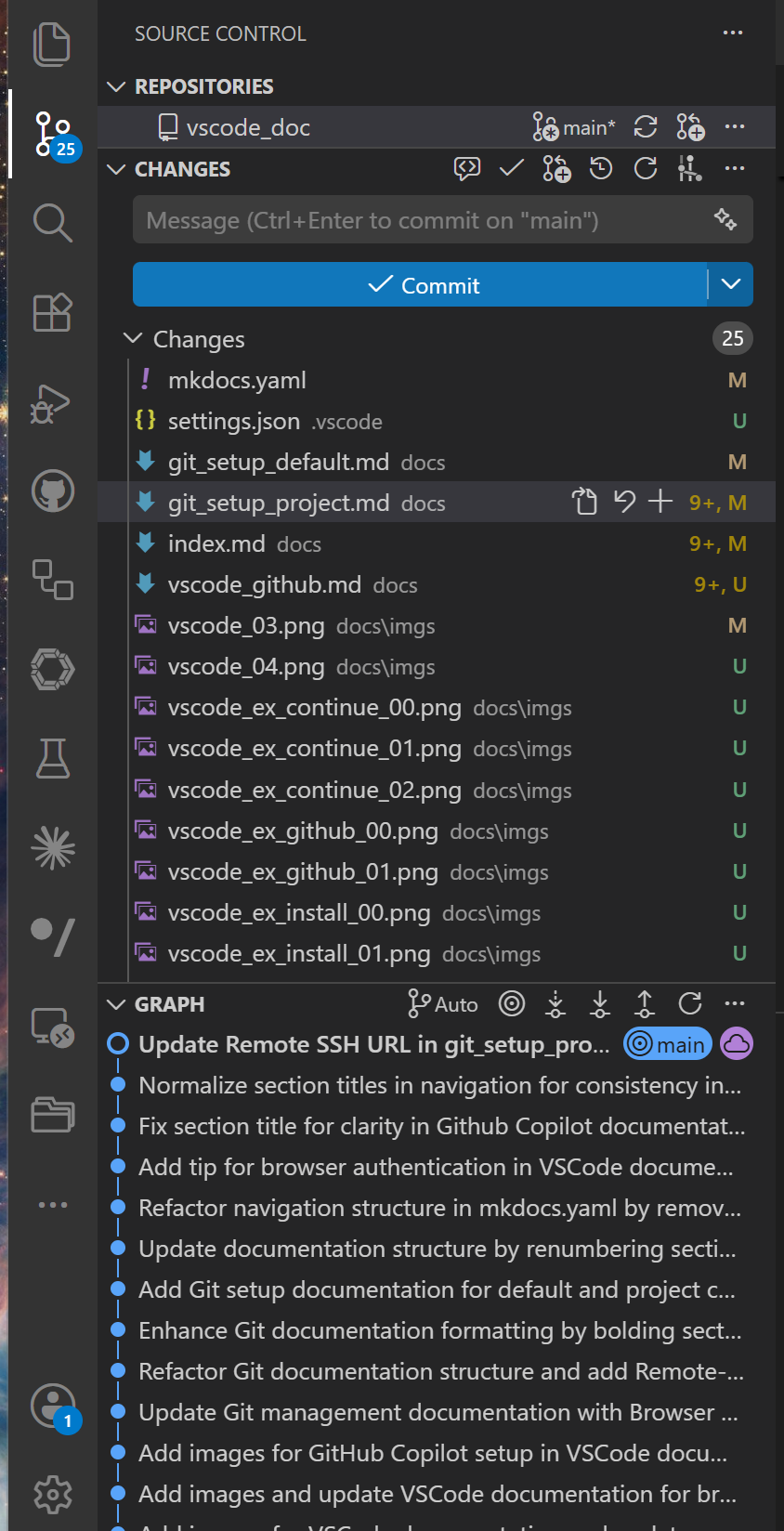Refresh the GRAPH section

pos(689,1003)
